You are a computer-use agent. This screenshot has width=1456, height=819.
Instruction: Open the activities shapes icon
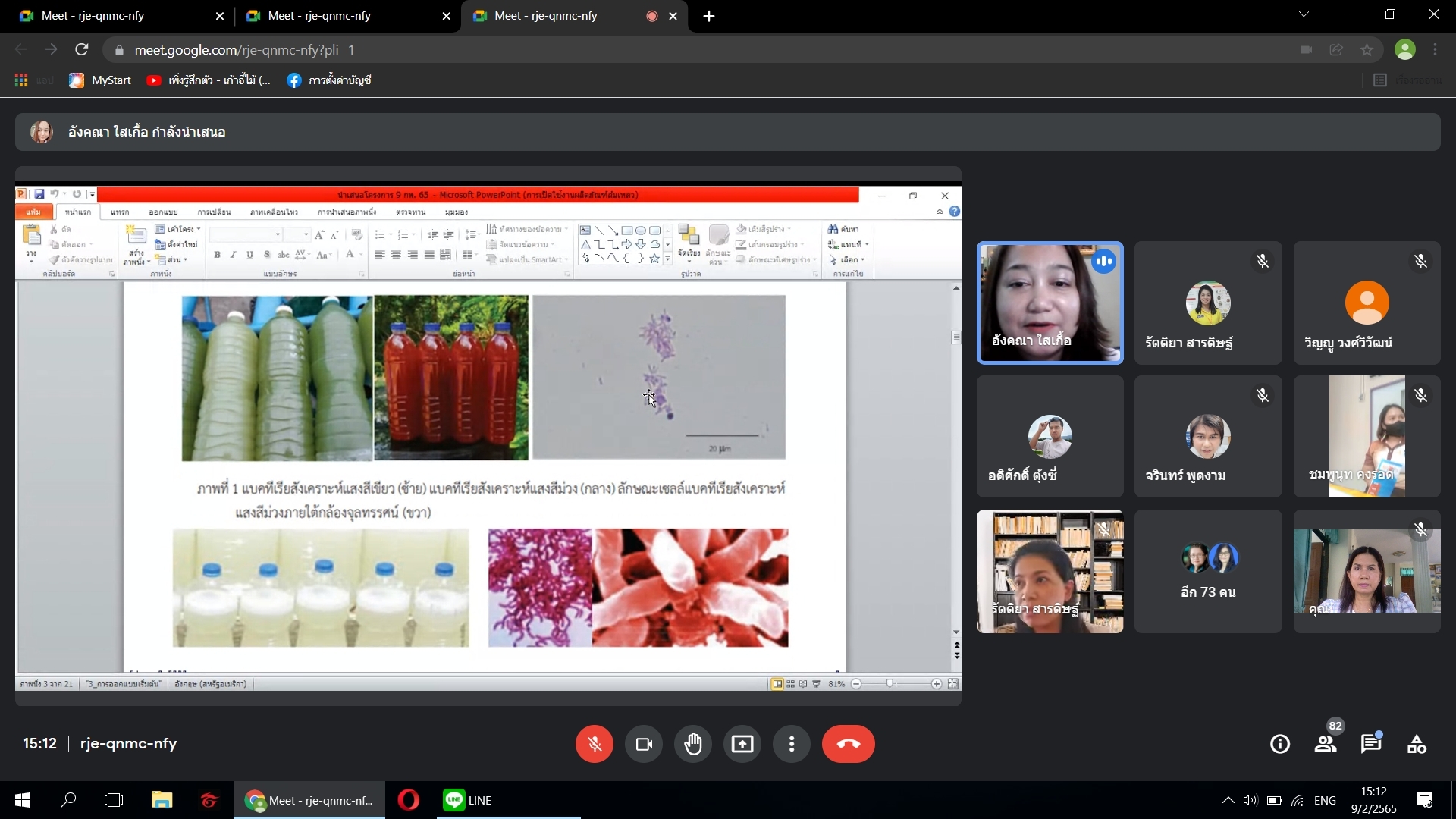(1417, 744)
